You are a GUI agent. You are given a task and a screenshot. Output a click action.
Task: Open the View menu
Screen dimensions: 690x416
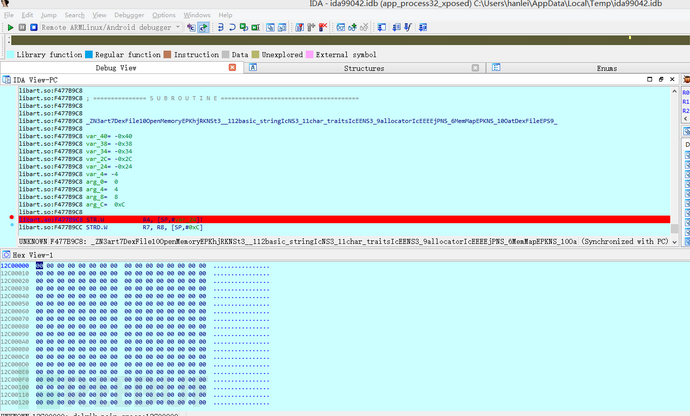point(99,15)
